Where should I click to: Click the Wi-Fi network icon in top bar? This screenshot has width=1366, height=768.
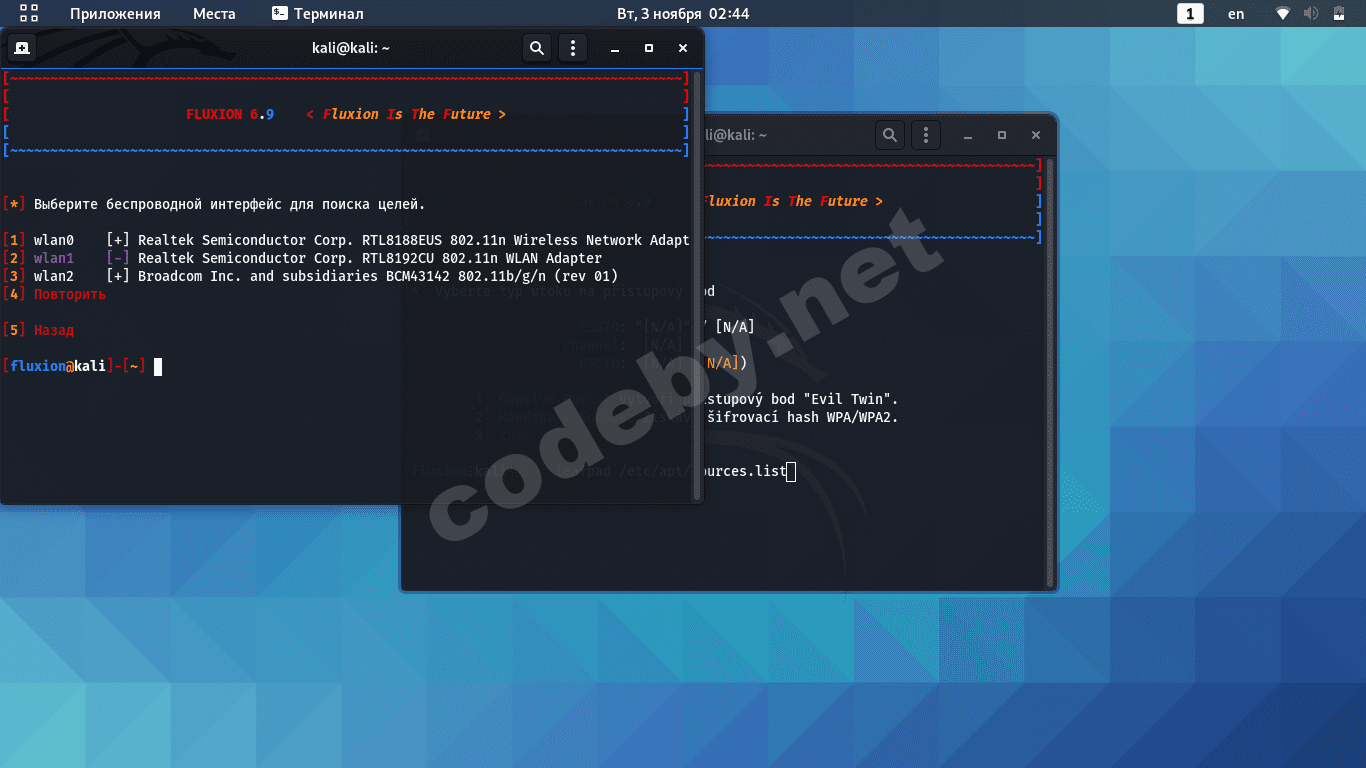click(1283, 14)
